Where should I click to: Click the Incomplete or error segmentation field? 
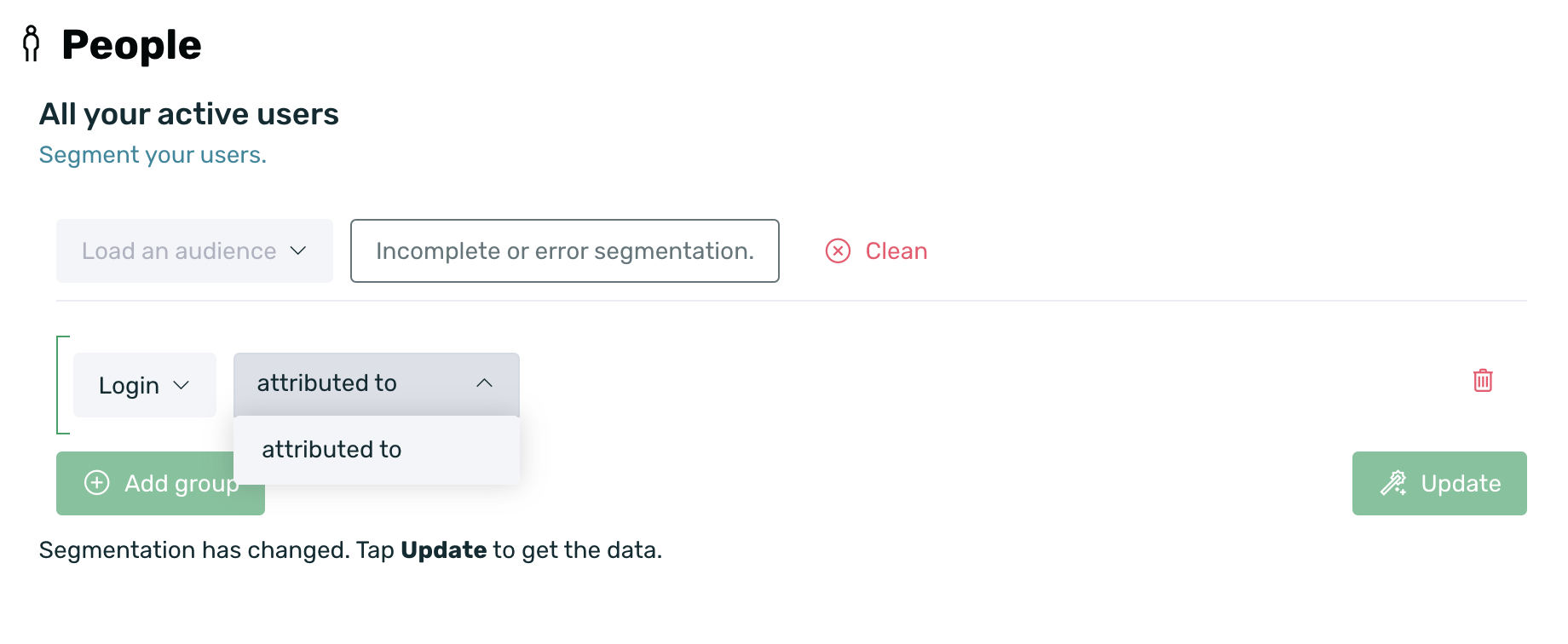tap(565, 250)
